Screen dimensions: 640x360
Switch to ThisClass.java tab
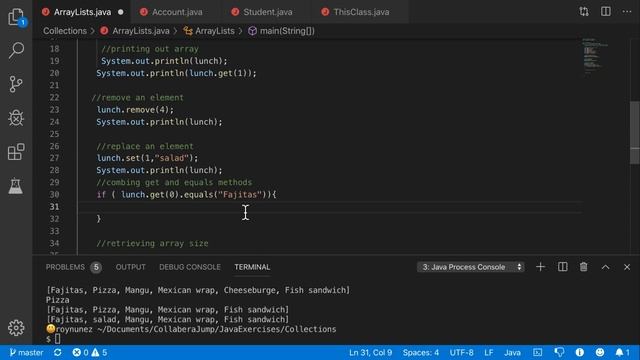[x=361, y=12]
